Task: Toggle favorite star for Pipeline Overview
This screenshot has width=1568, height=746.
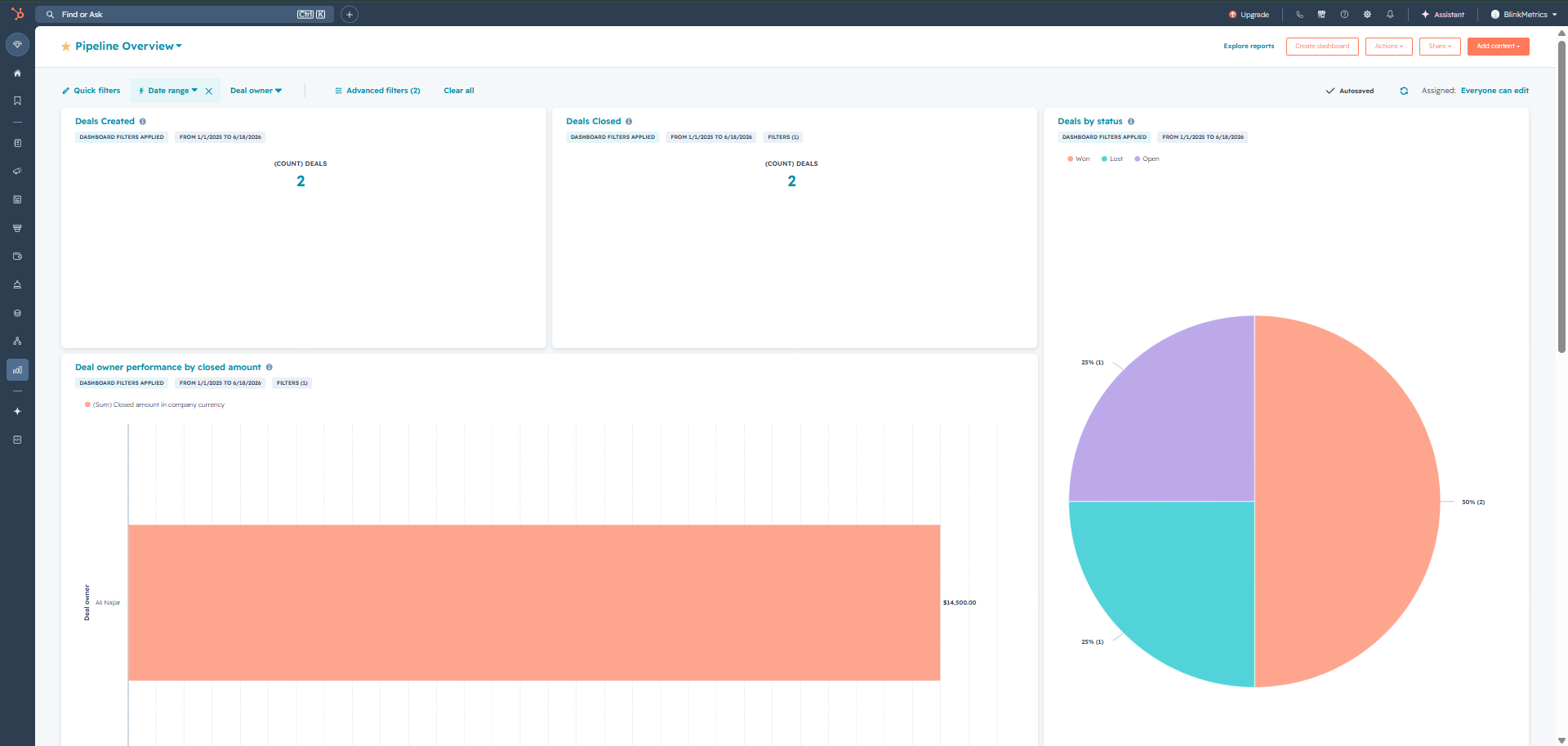Action: [x=65, y=47]
